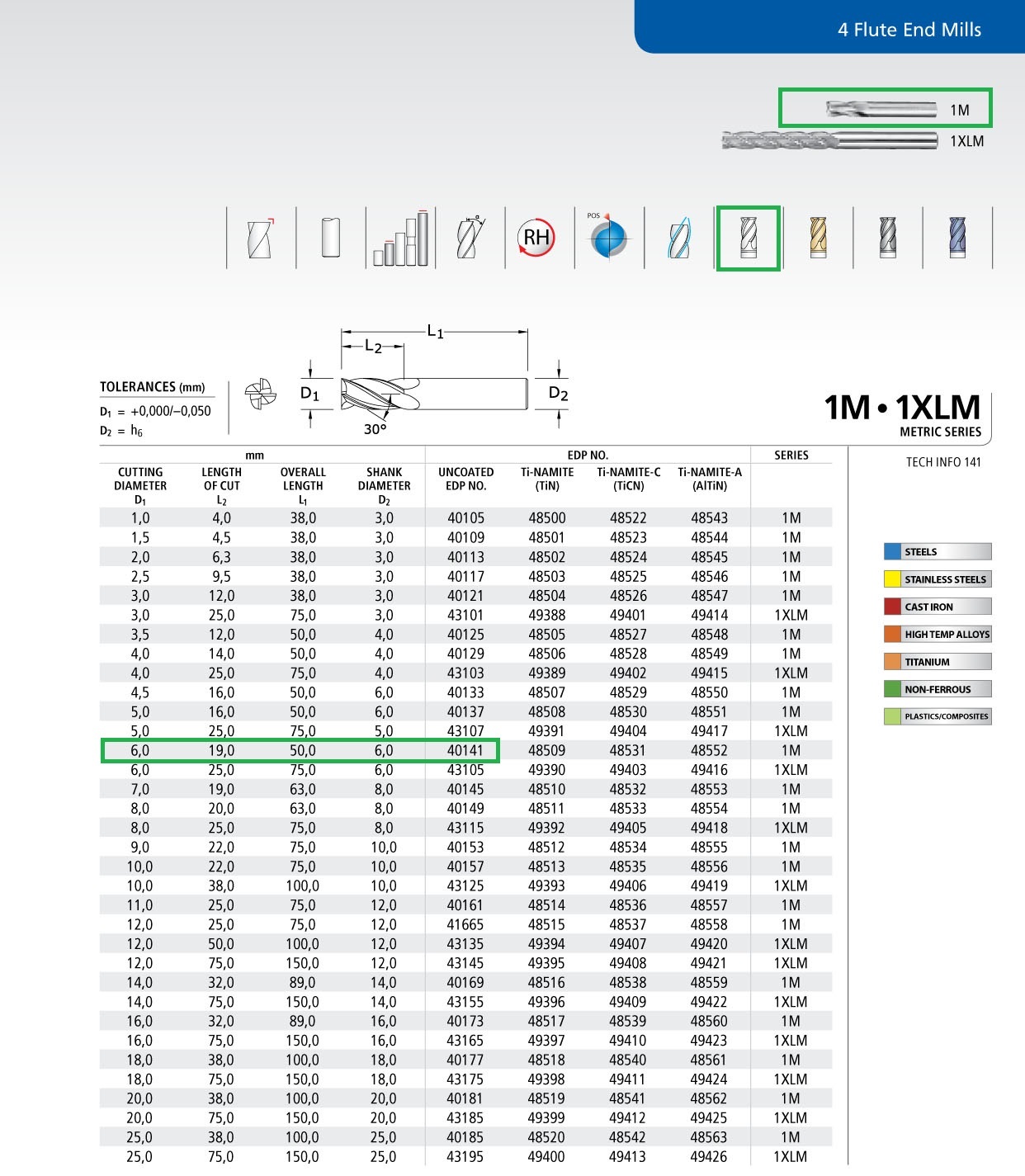Screen dimensions: 1025x1176
Task: Select the 1XLM long end mill thumbnail
Action: (x=829, y=140)
